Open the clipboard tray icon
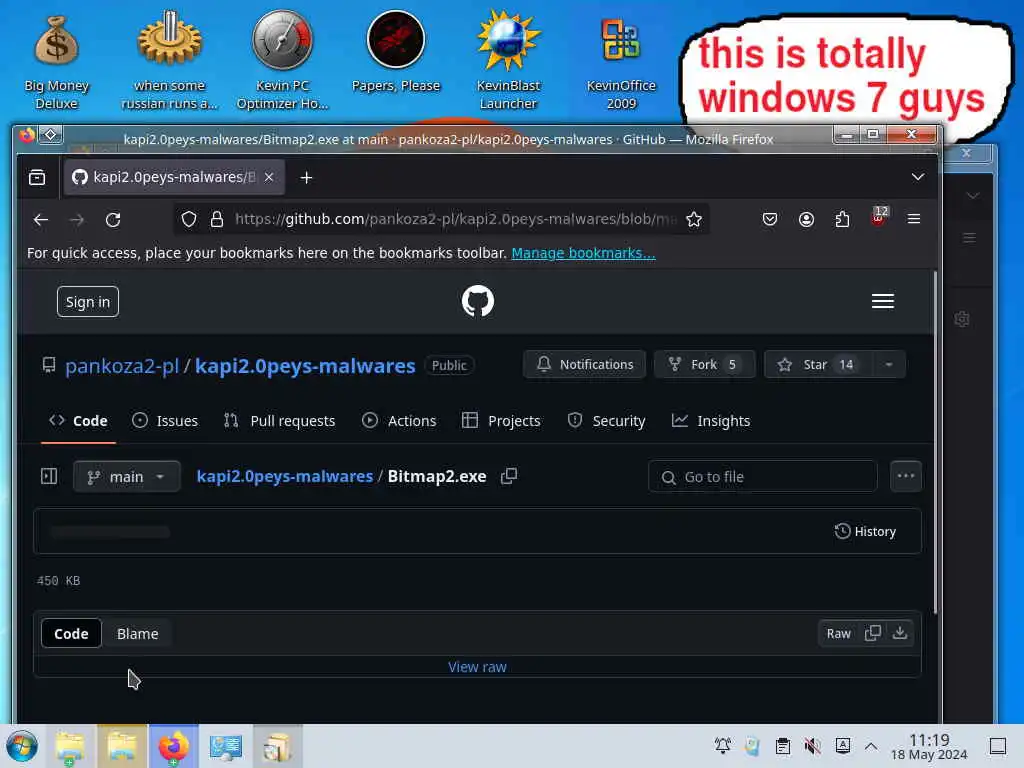1024x768 pixels. click(x=782, y=746)
